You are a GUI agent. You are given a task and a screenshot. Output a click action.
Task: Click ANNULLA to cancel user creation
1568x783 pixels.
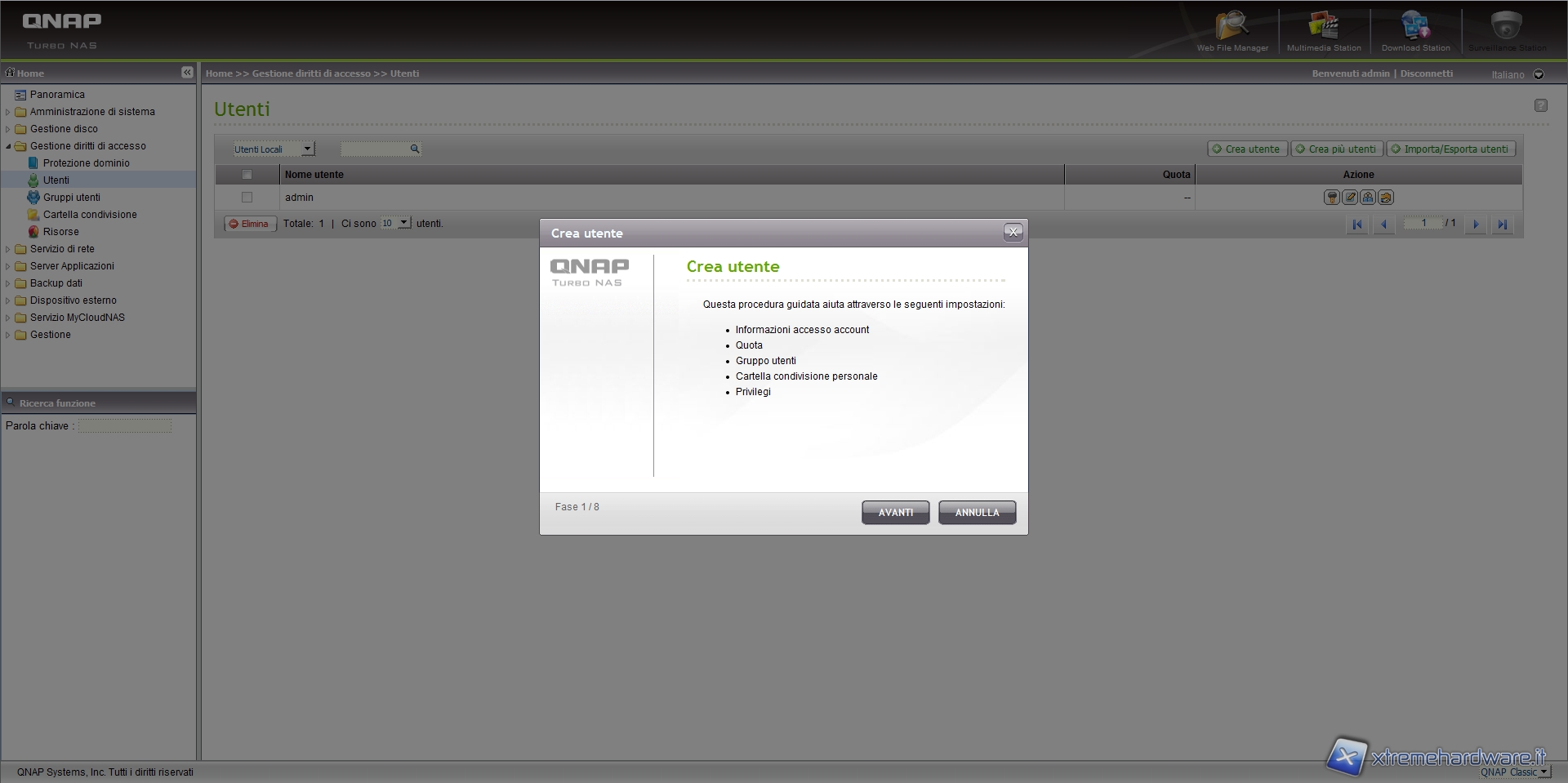pyautogui.click(x=977, y=513)
